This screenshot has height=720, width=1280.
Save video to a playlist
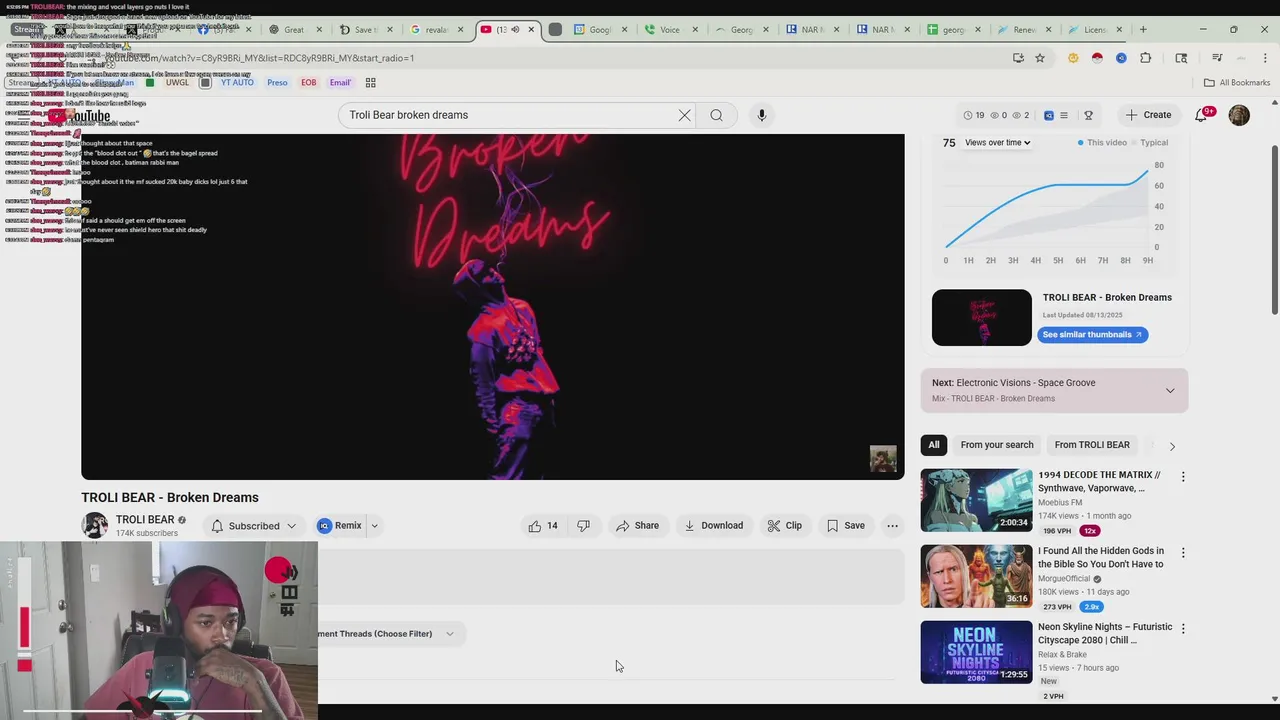coord(845,526)
